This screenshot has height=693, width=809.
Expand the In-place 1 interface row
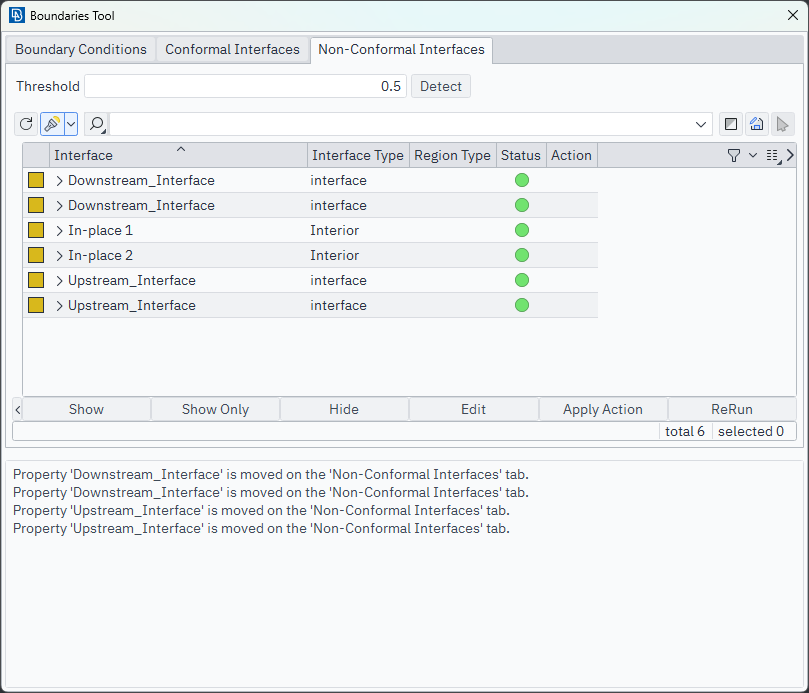coord(59,231)
